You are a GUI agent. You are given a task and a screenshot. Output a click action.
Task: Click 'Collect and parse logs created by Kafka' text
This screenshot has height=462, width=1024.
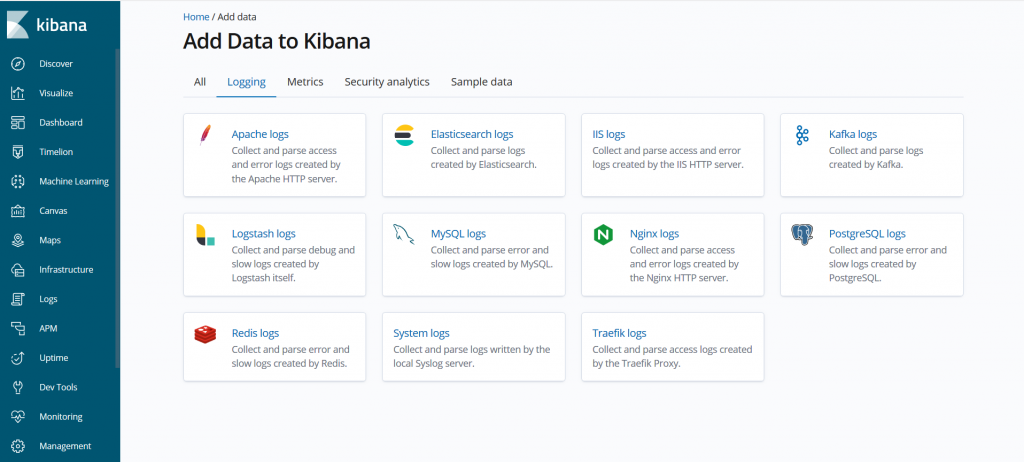click(x=876, y=157)
